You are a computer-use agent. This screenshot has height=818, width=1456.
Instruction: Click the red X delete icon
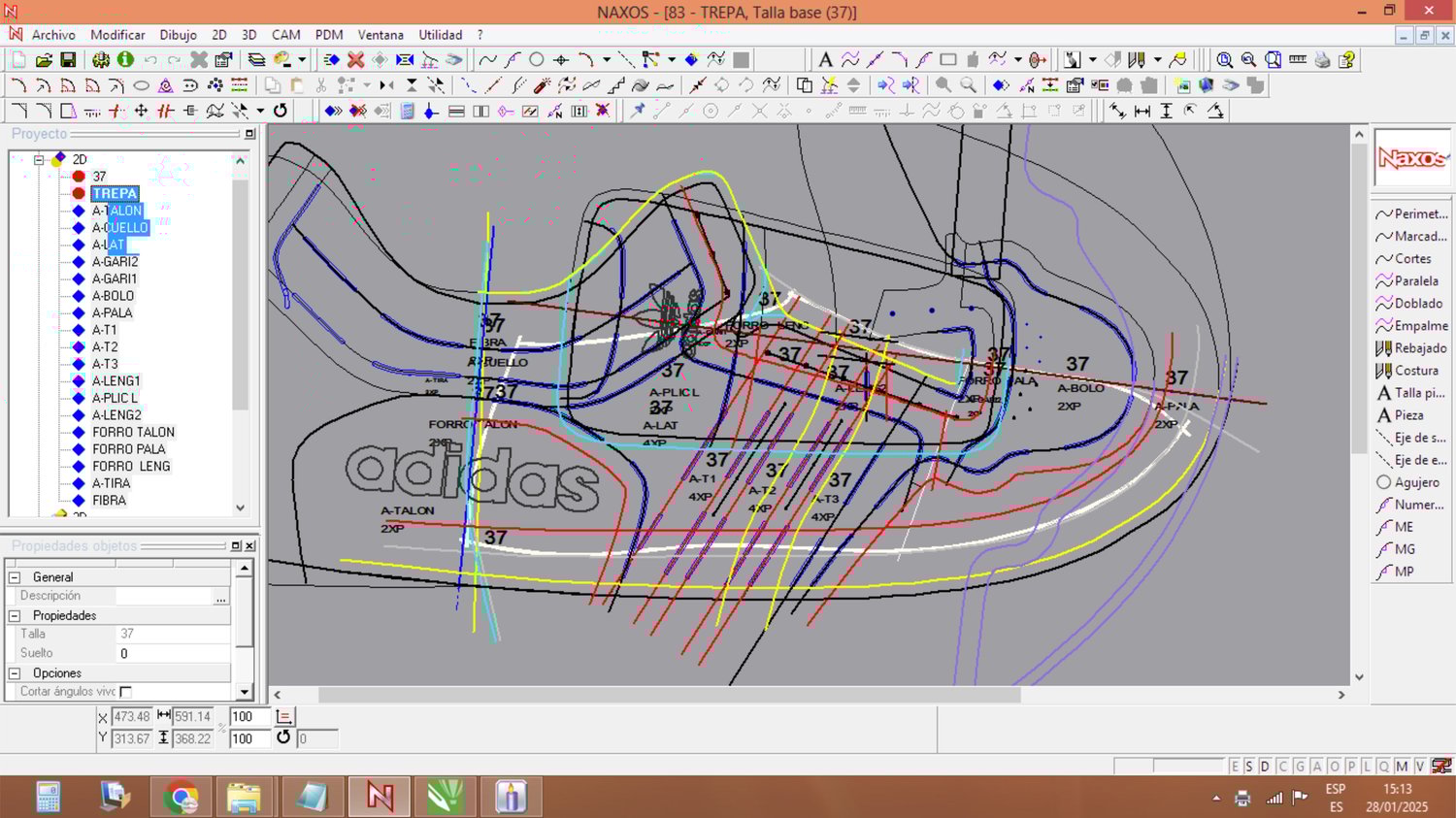point(356,60)
